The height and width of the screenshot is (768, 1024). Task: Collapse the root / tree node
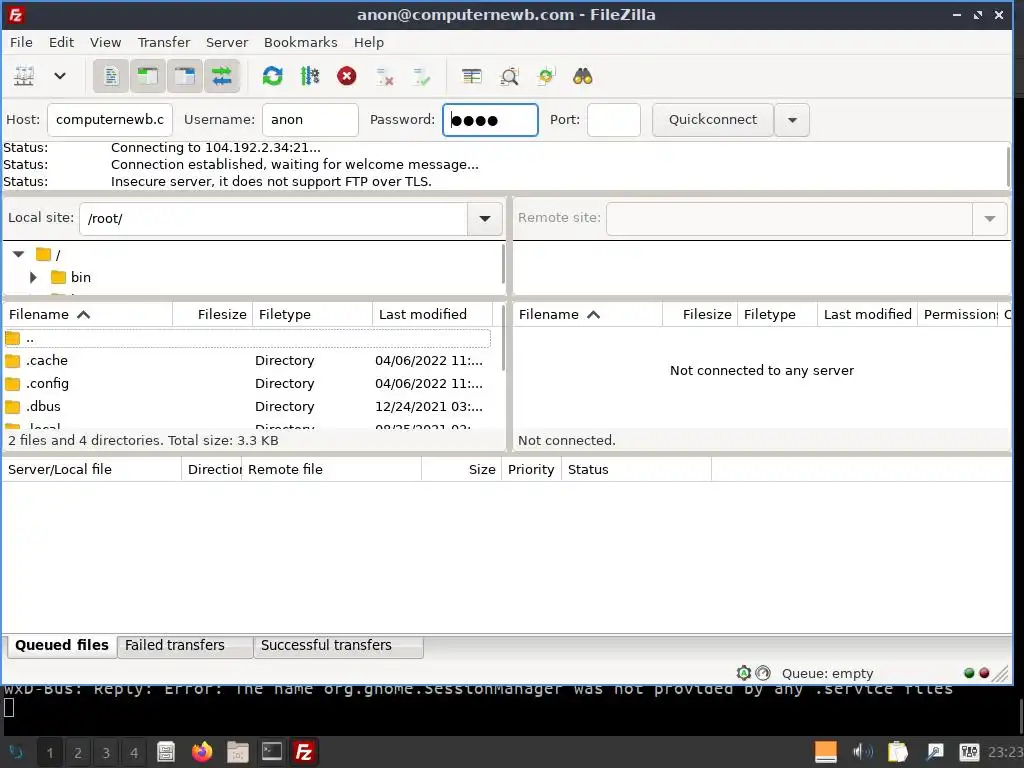click(18, 254)
